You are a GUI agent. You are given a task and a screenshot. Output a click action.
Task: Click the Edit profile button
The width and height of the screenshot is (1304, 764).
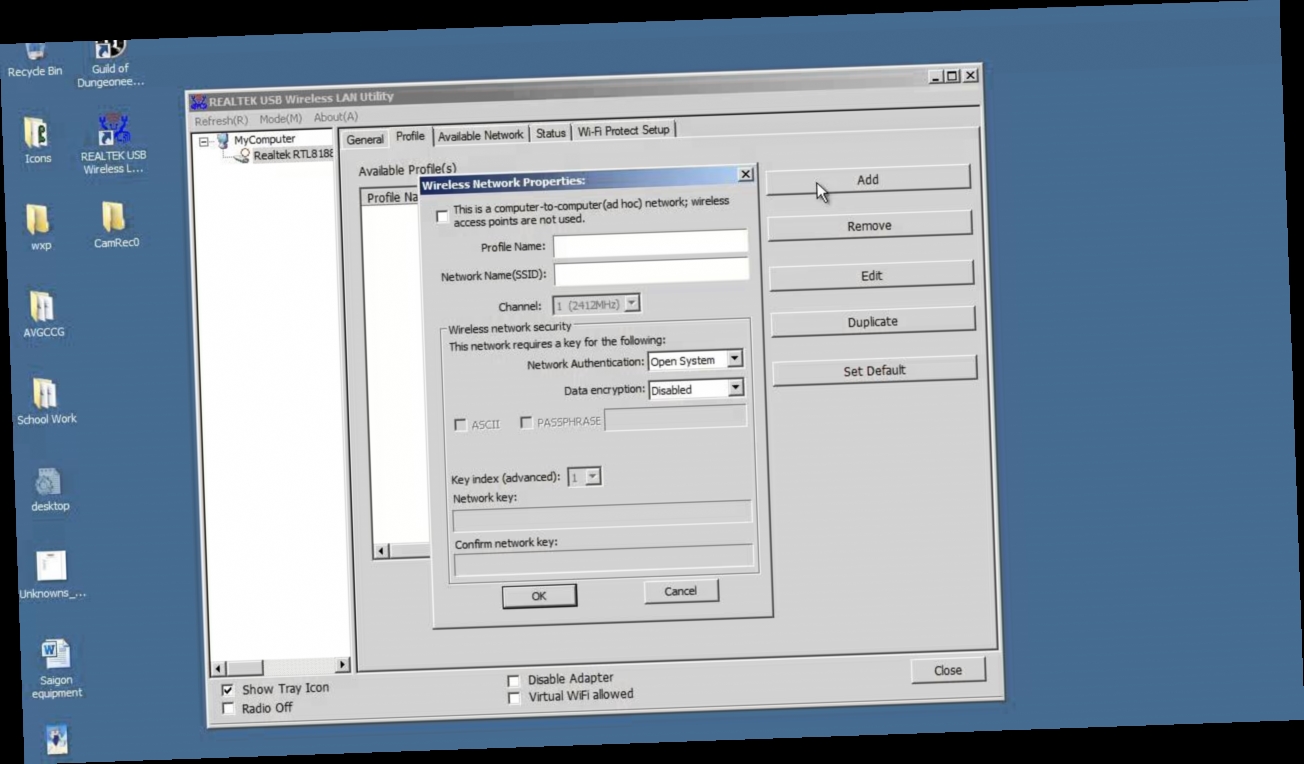871,276
